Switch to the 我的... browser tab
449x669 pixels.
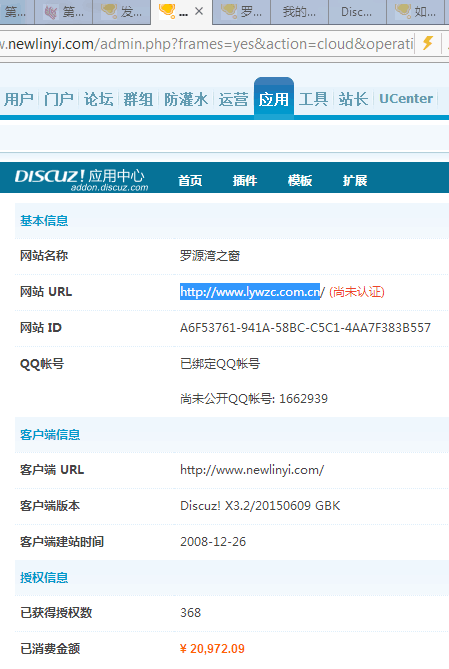pyautogui.click(x=300, y=12)
